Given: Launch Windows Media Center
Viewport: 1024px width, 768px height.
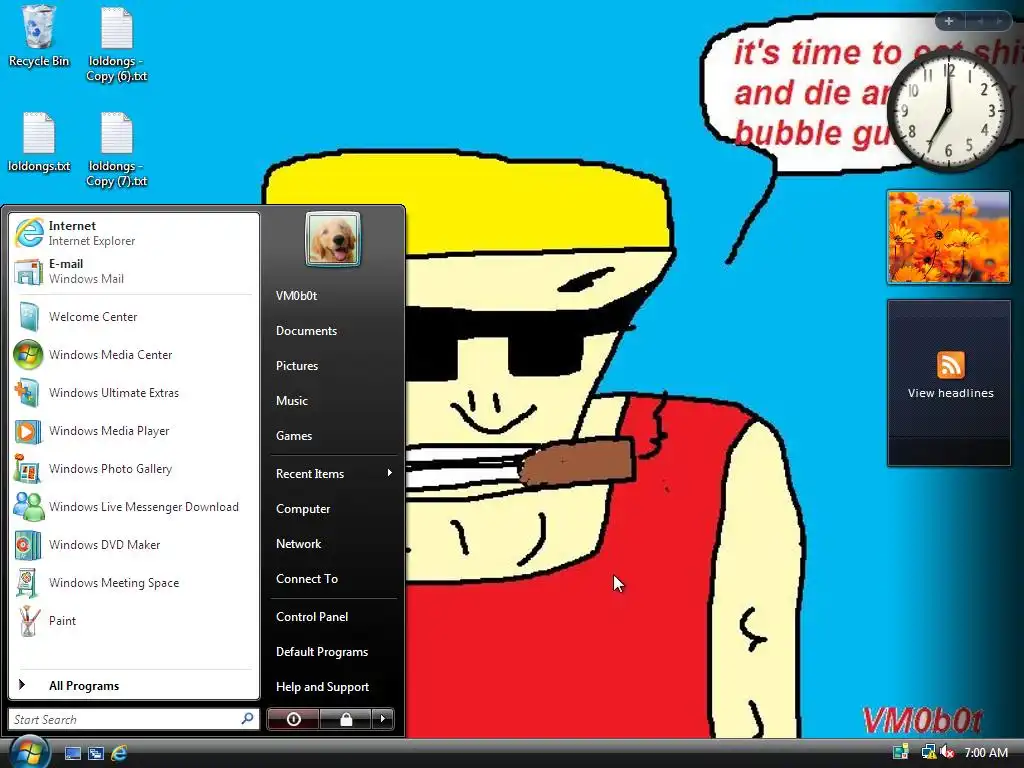Looking at the screenshot, I should pos(134,355).
